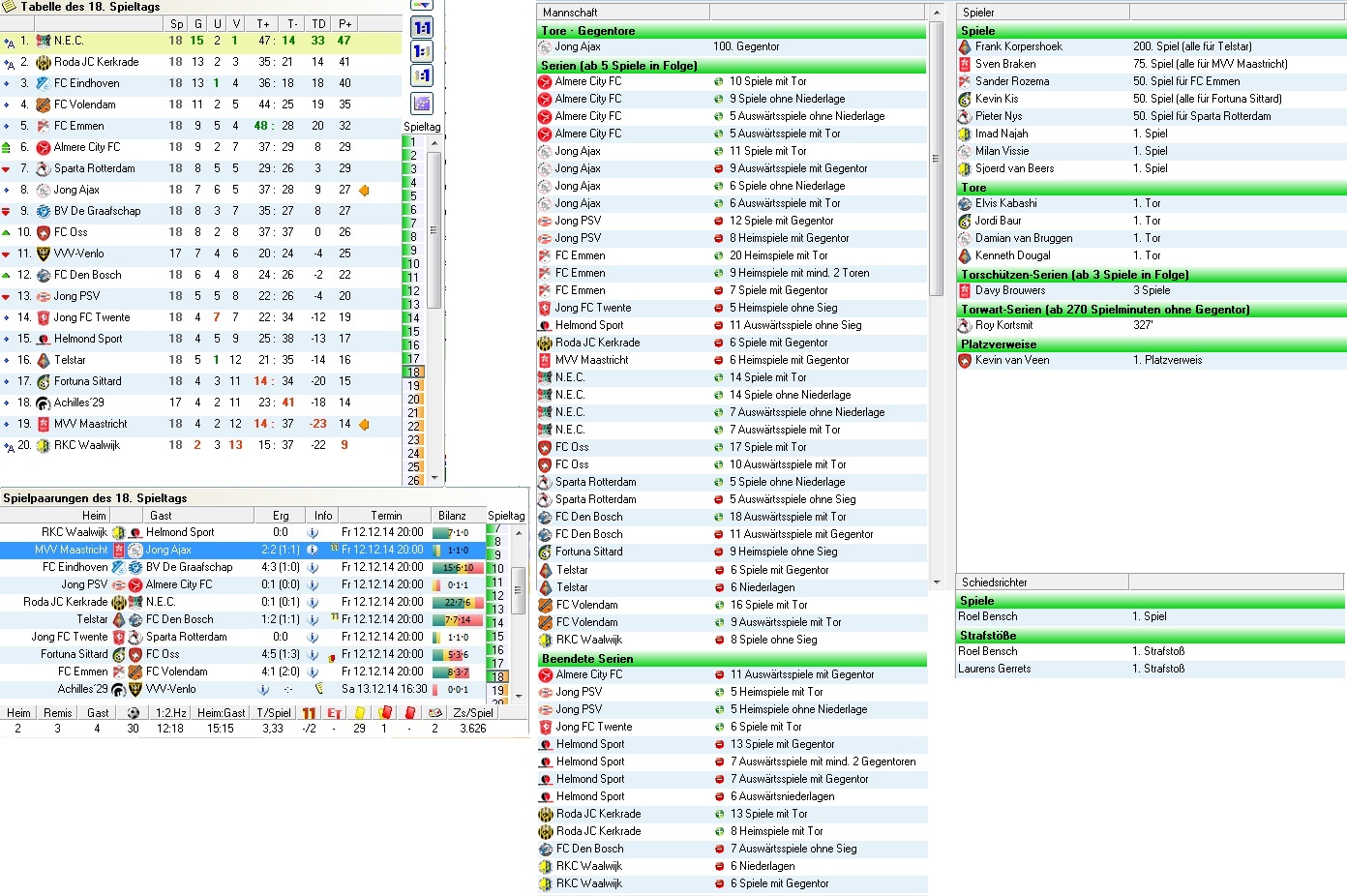
Task: Click the orange arrow in Jong Ajax table row
Action: click(364, 190)
